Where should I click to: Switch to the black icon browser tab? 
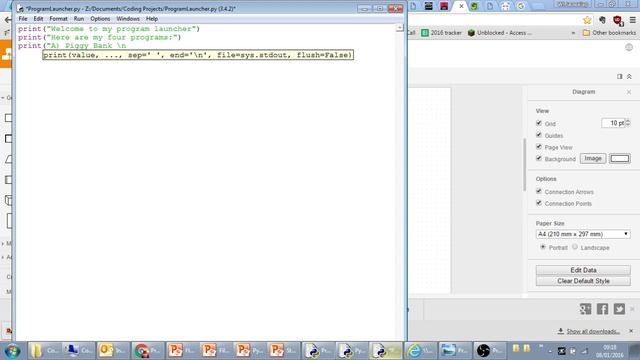tap(428, 6)
